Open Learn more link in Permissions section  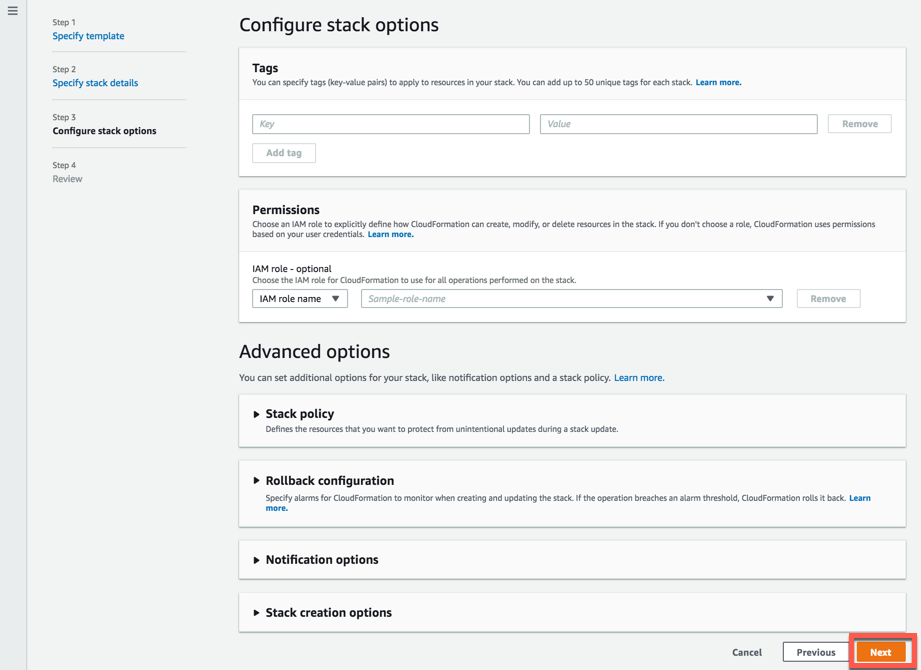coord(390,234)
